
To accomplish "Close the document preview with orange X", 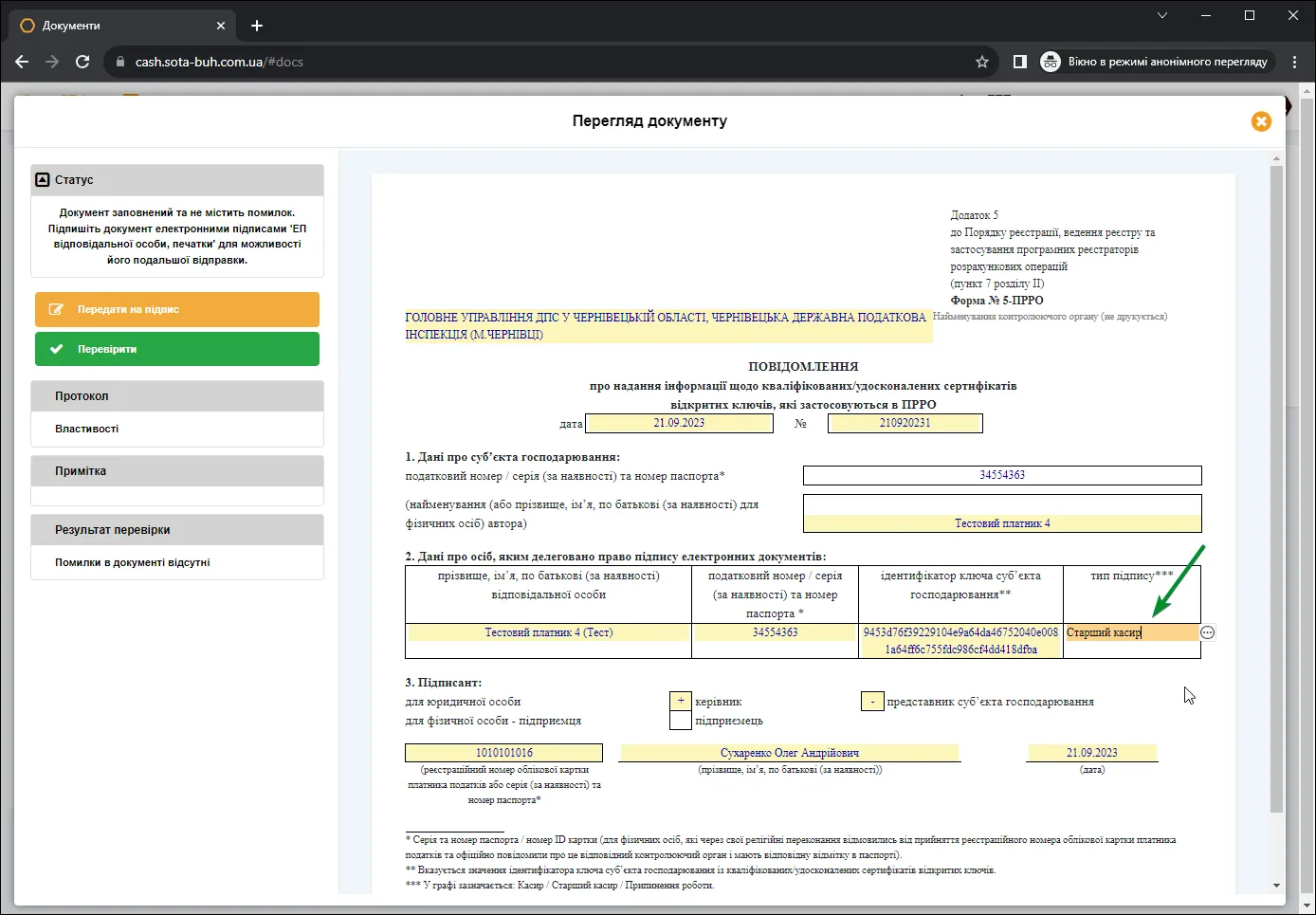I will click(1261, 121).
